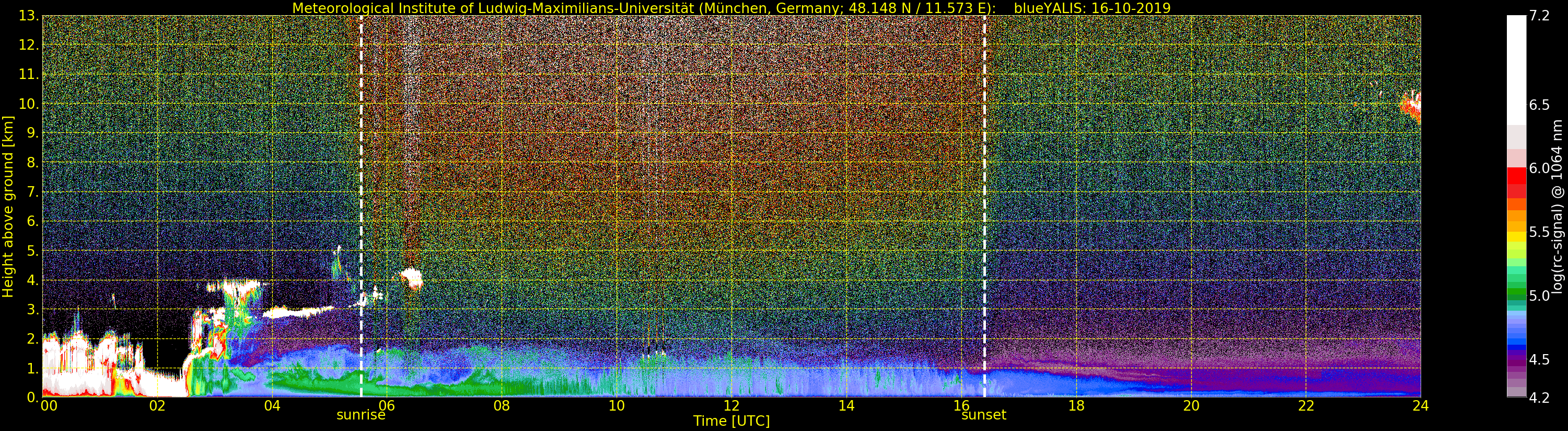The width and height of the screenshot is (1568, 431).
Task: Click the time axis tick '04'
Action: coord(272,405)
